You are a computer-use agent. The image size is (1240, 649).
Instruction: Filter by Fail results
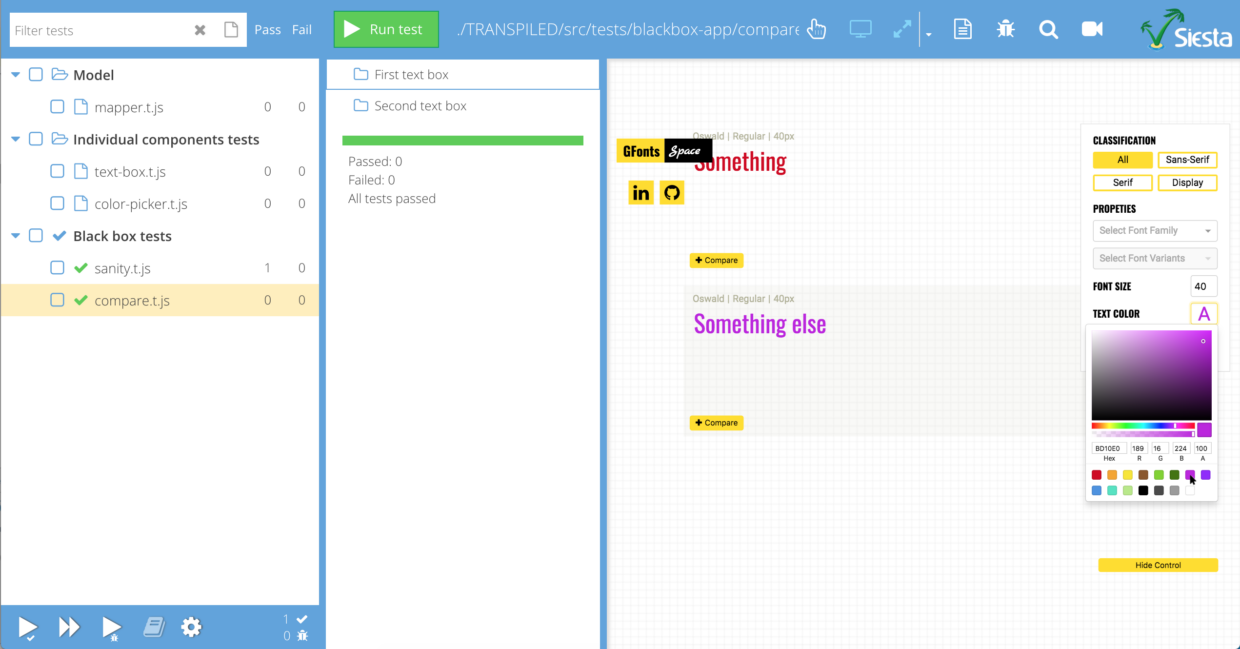(x=302, y=30)
